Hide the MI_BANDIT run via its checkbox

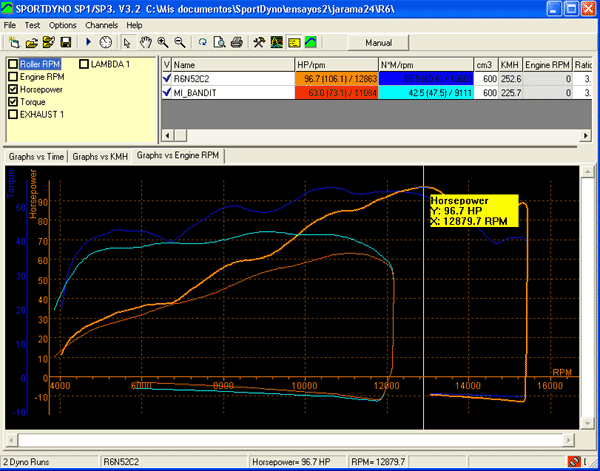coord(167,91)
